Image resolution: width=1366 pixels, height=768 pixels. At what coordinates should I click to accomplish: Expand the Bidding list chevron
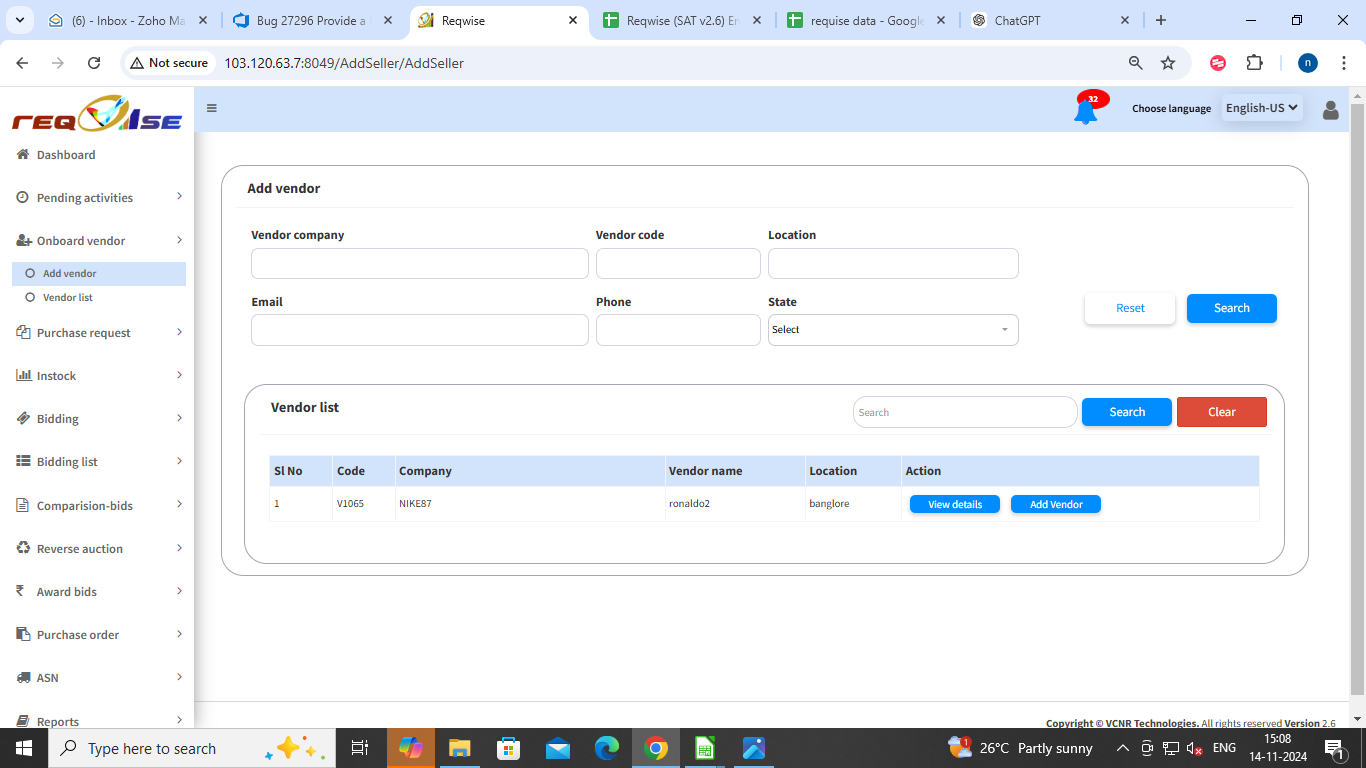179,461
